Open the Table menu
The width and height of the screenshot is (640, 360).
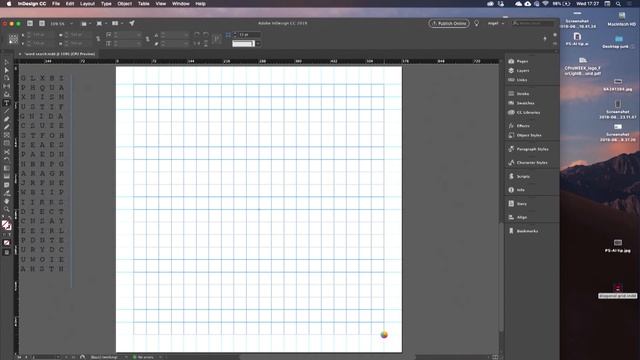143,4
